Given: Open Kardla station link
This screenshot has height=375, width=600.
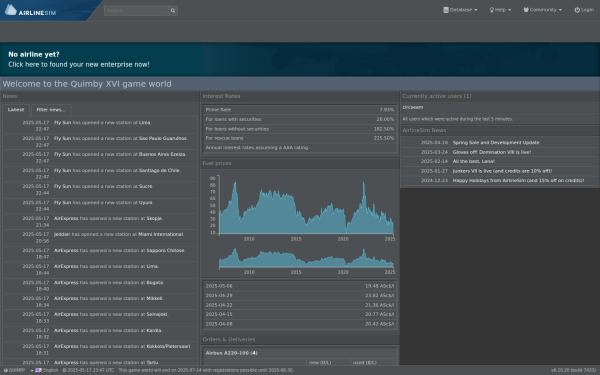Looking at the screenshot, I should [154, 330].
